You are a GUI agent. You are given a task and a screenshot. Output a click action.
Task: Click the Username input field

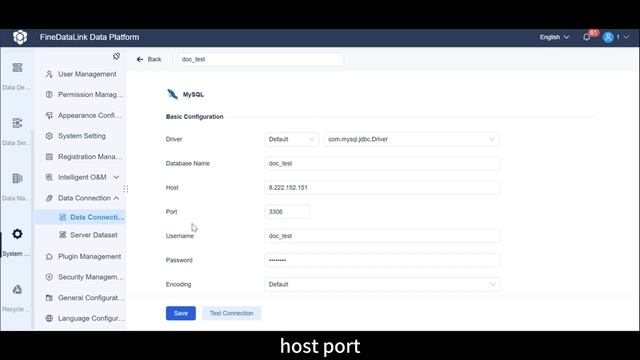coord(382,236)
